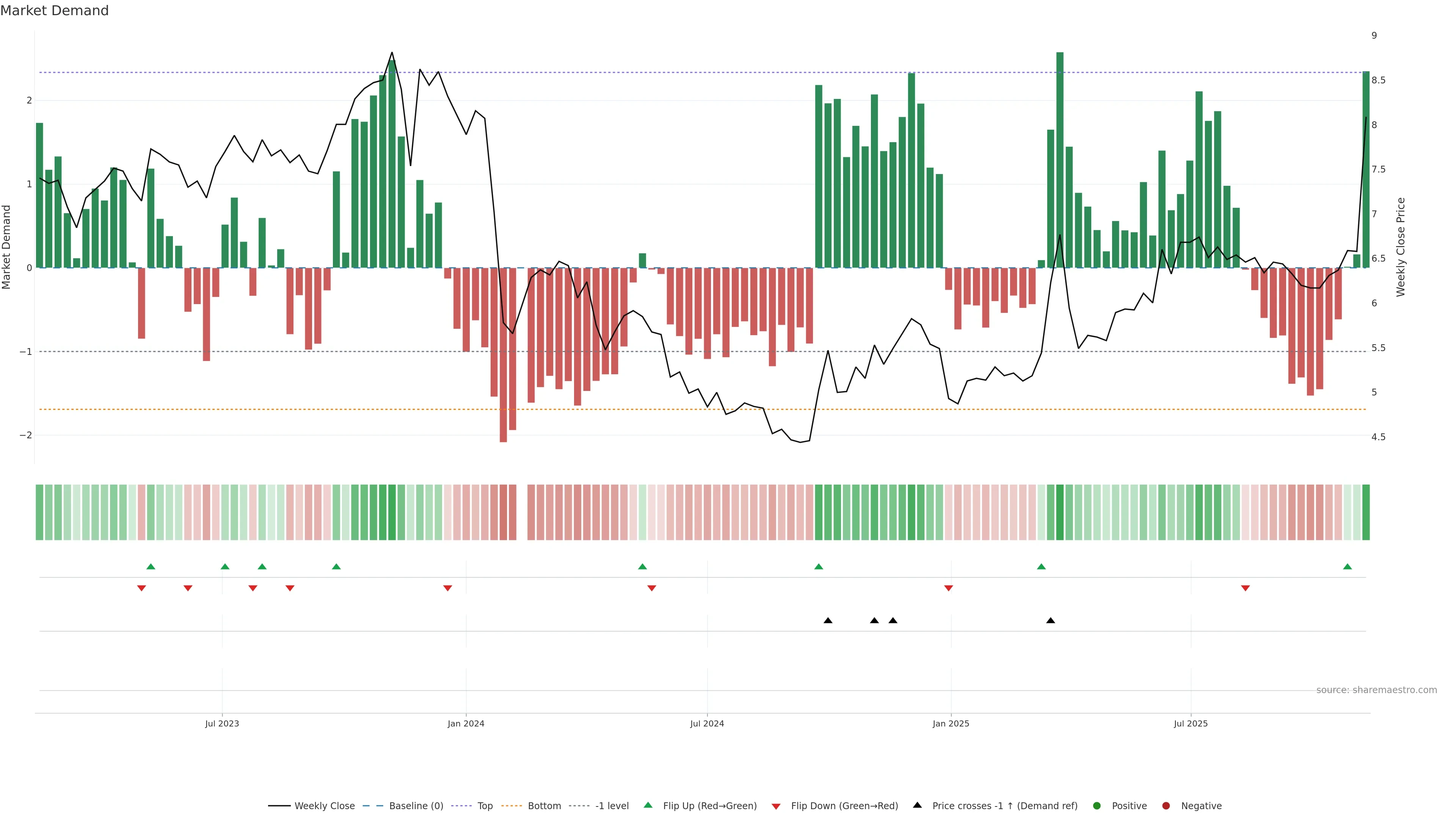Viewport: 1456px width, 819px height.
Task: Click the rightmost green Flip Up triangle marker
Action: (1348, 566)
